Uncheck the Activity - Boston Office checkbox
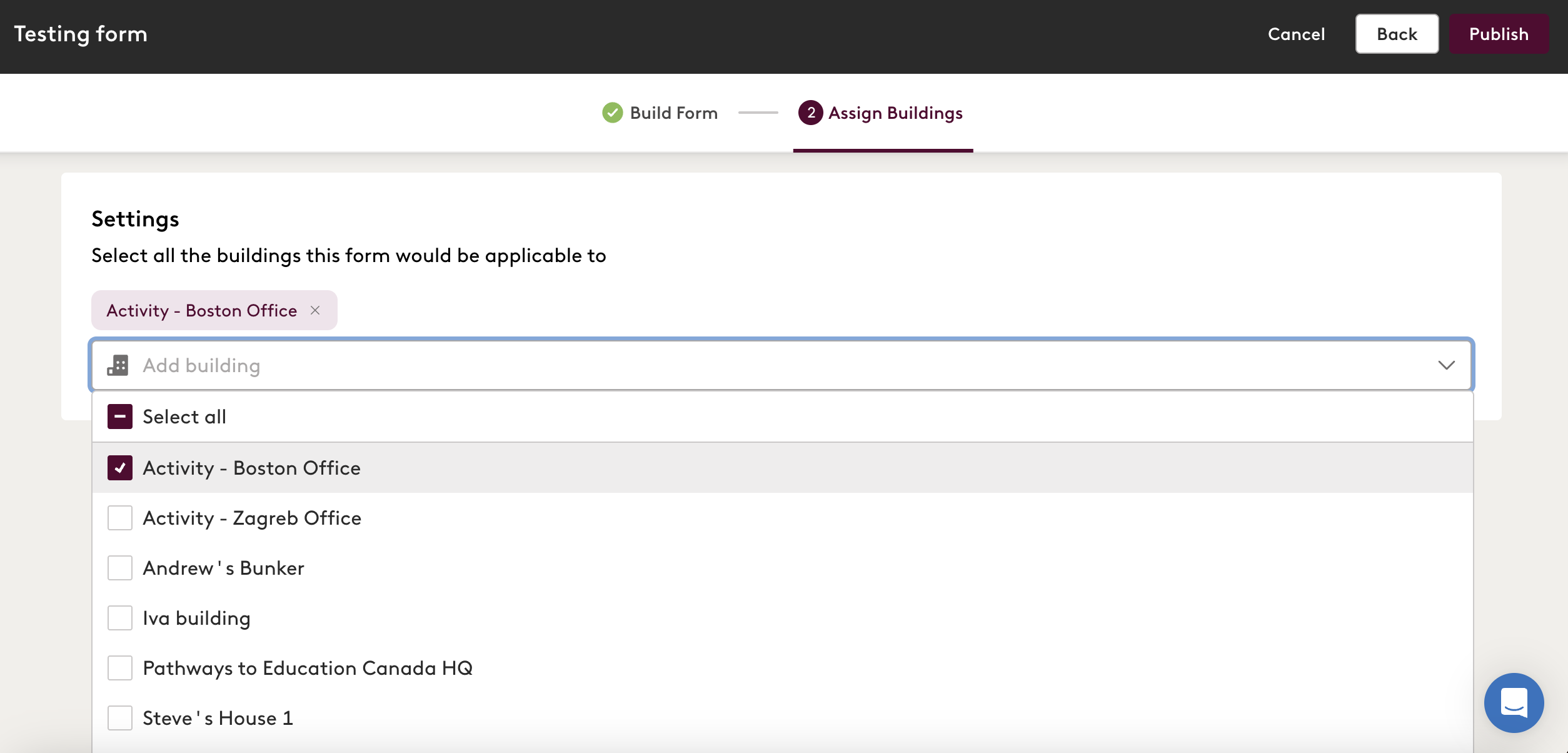1568x753 pixels. 120,468
